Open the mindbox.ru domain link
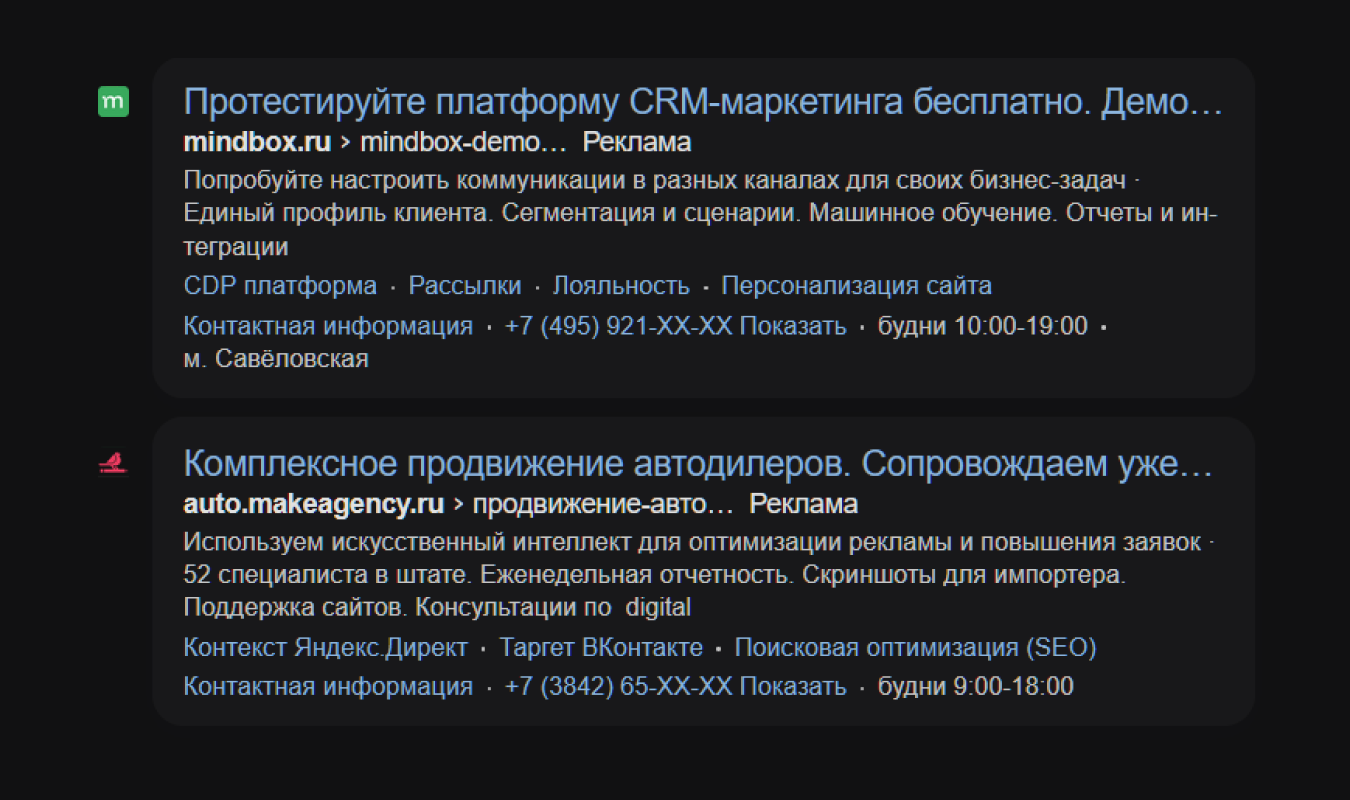Viewport: 1350px width, 800px height. click(257, 142)
